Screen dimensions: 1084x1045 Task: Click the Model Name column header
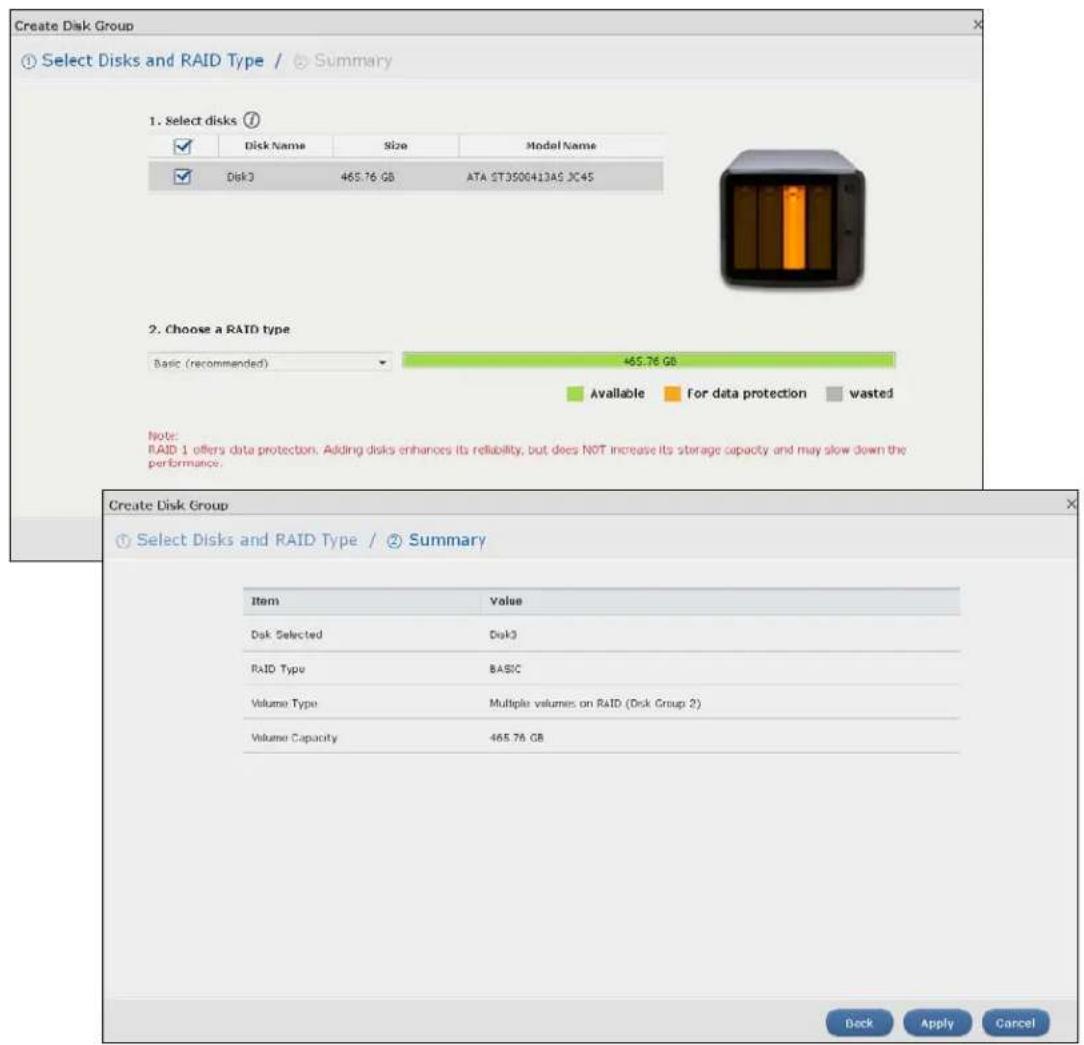(561, 146)
